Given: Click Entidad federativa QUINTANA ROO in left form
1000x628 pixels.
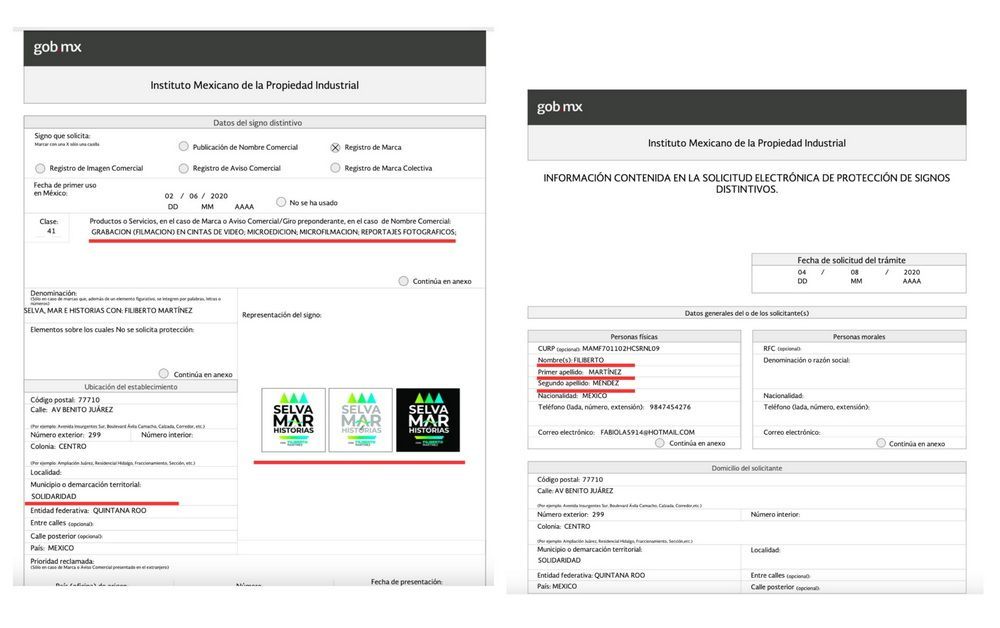Looking at the screenshot, I should tap(88, 511).
